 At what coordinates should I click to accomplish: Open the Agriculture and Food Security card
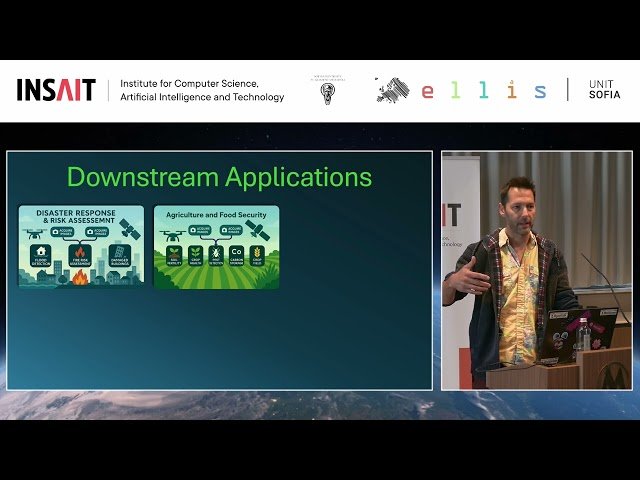tap(216, 247)
